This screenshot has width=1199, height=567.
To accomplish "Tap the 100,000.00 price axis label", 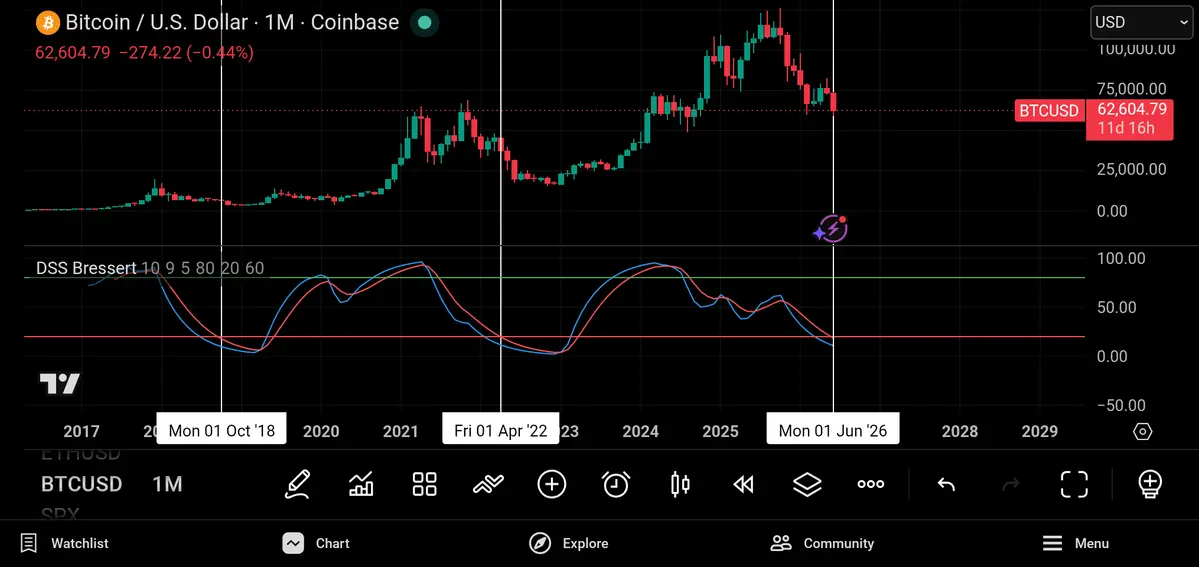I will [1136, 50].
